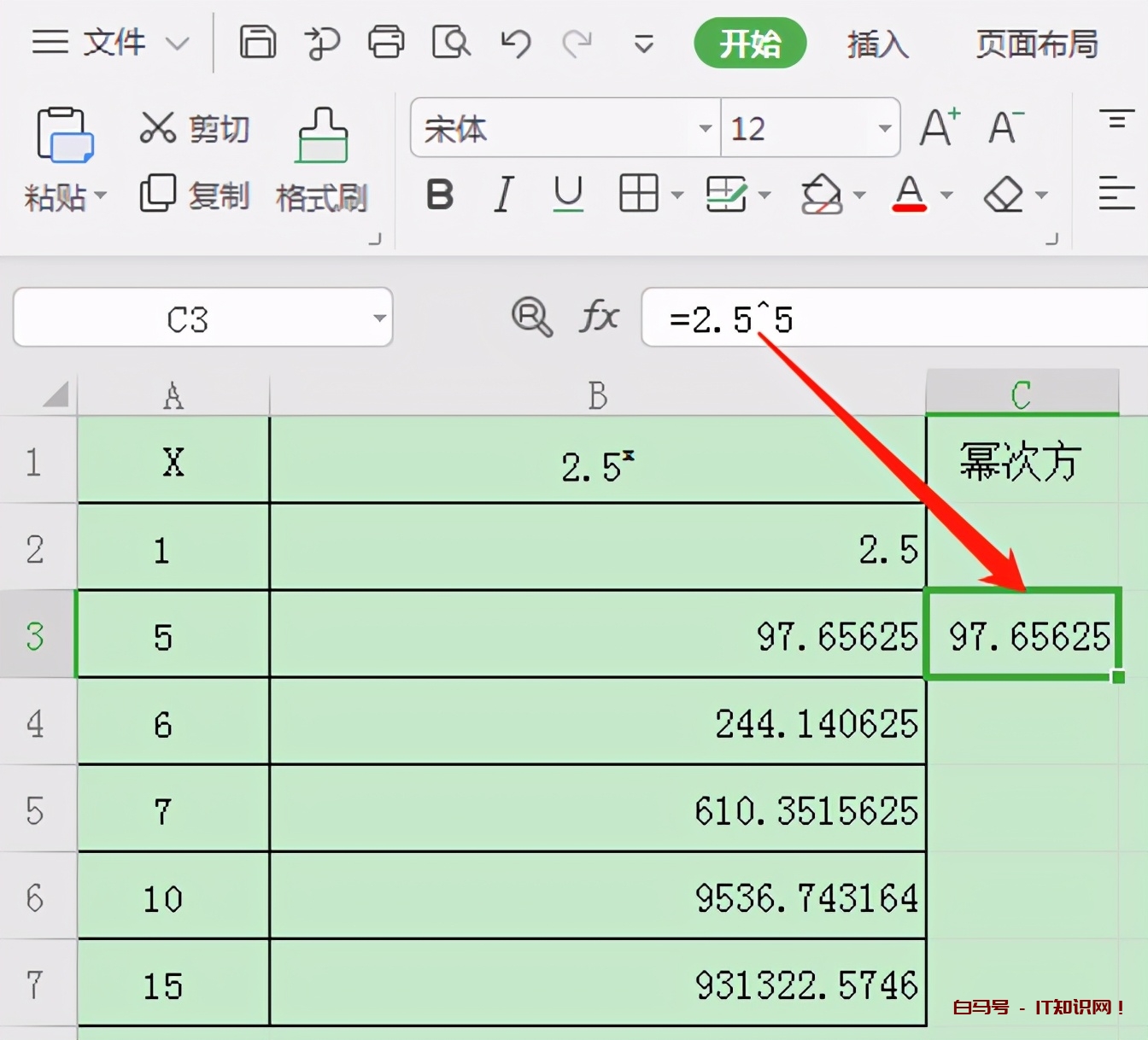Open font group dialog launcher
Screen dimensions: 1148x1040
click(1051, 239)
